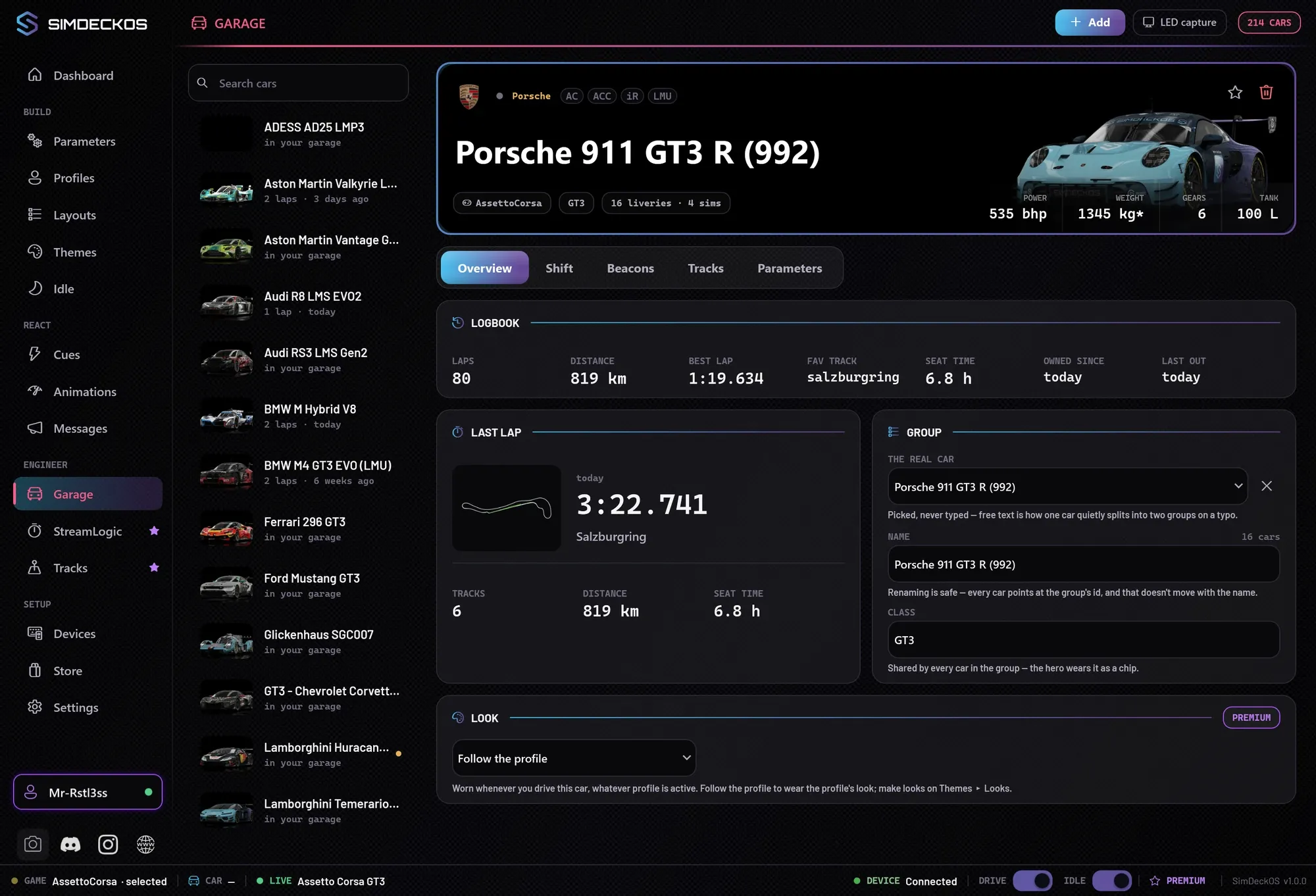This screenshot has height=896, width=1316.
Task: Open the Messages sidebar page
Action: (x=88, y=428)
